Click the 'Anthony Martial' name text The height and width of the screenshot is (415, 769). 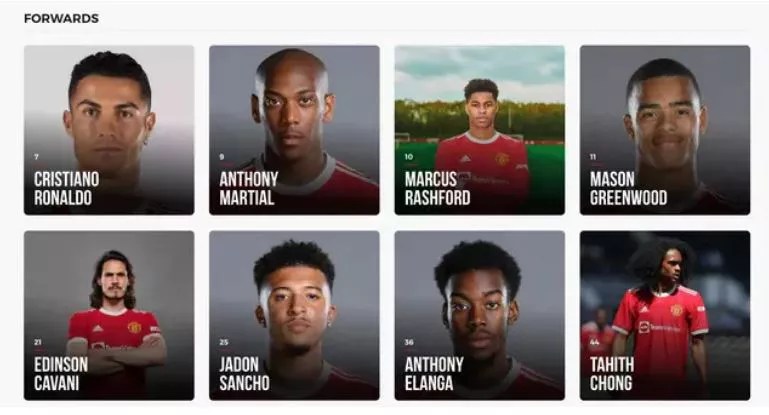click(x=249, y=188)
